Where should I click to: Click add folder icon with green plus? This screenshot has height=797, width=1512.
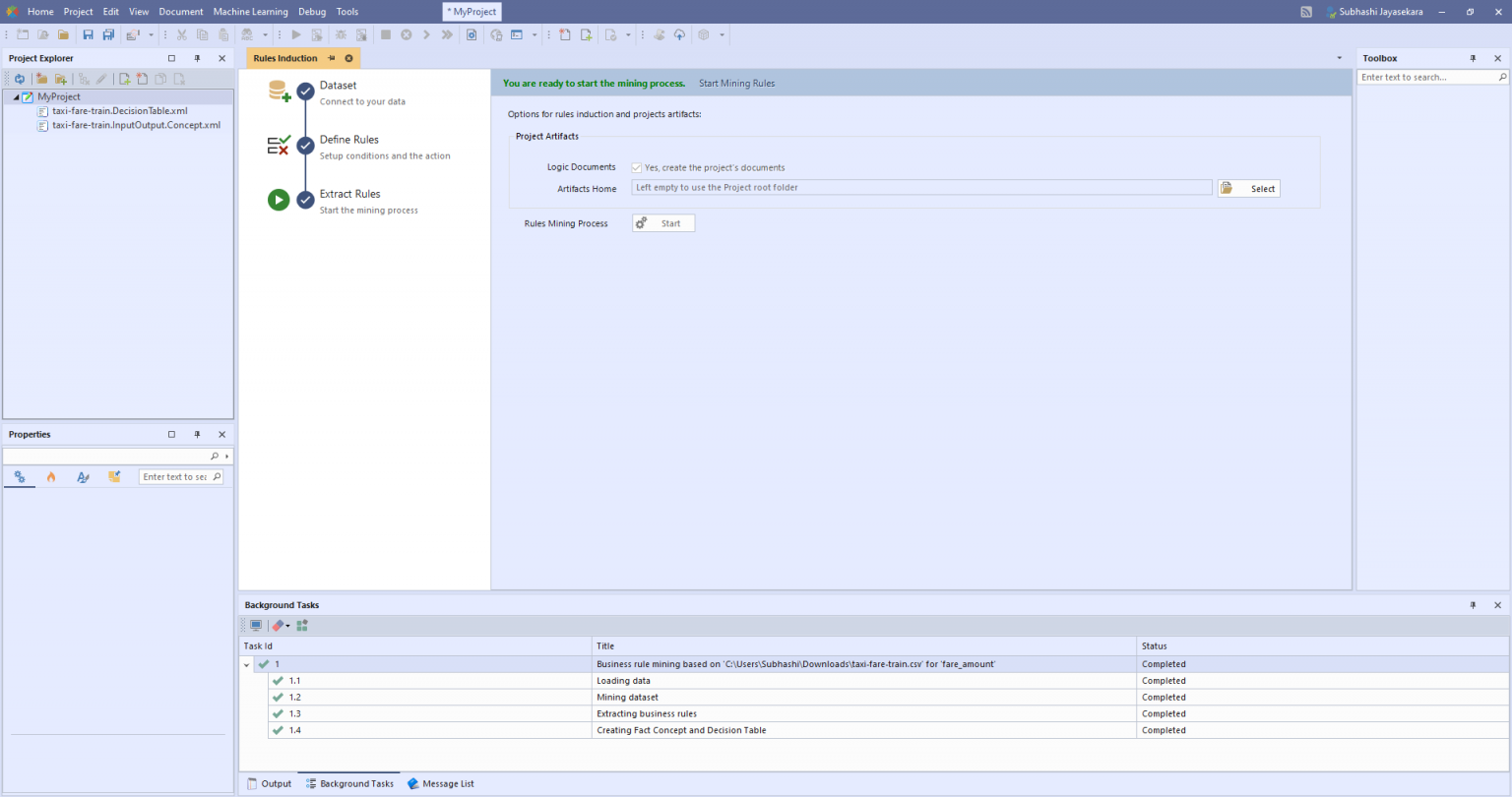(61, 79)
